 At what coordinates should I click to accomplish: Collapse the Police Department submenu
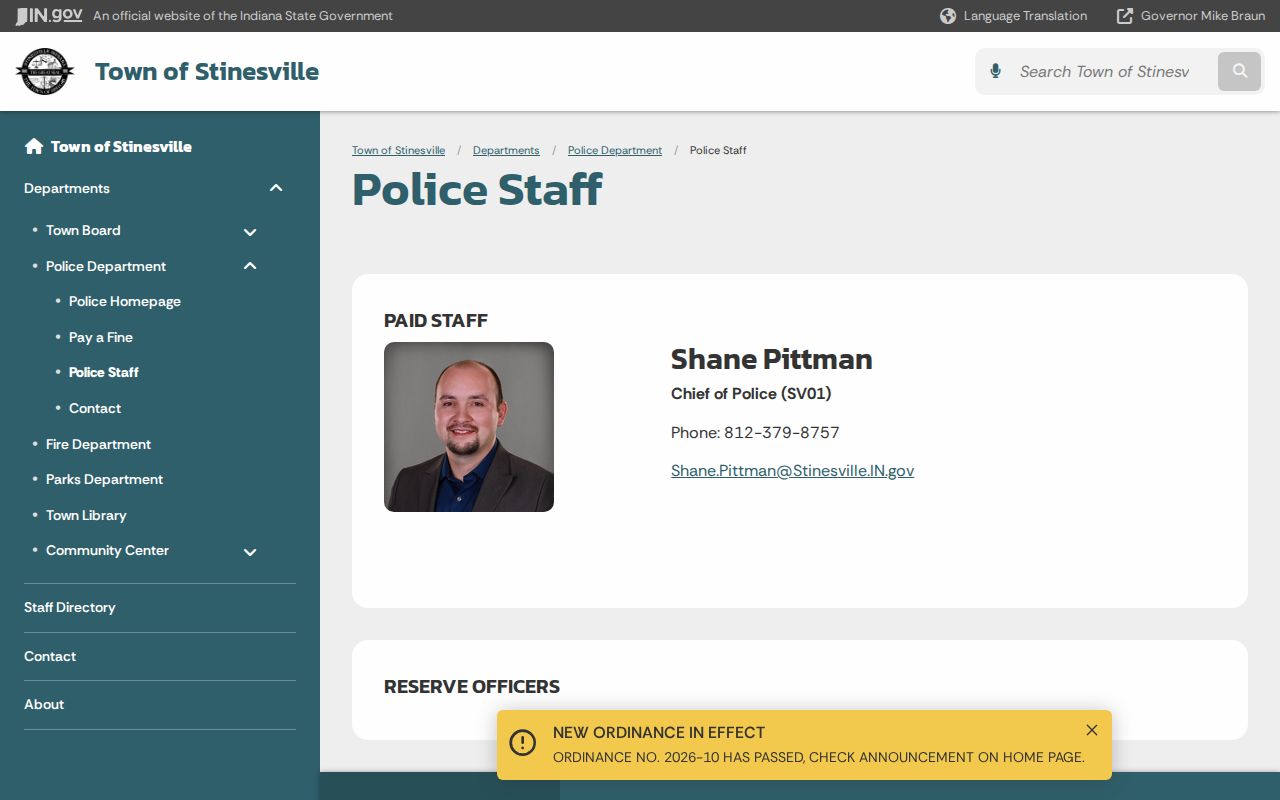coord(250,266)
